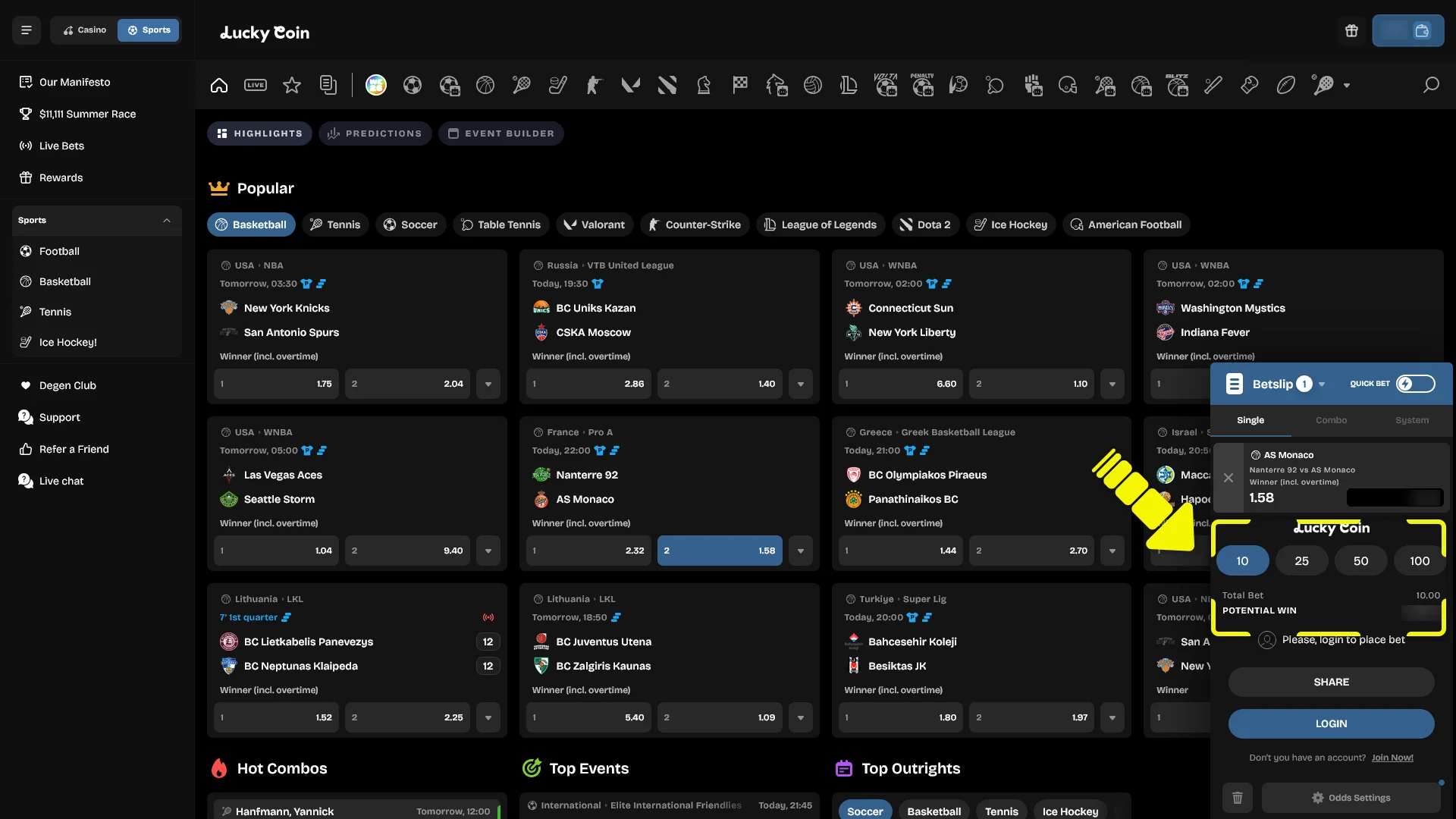Select odds 9.40 for Seattle Storm
Viewport: 1456px width, 819px height.
pos(407,551)
